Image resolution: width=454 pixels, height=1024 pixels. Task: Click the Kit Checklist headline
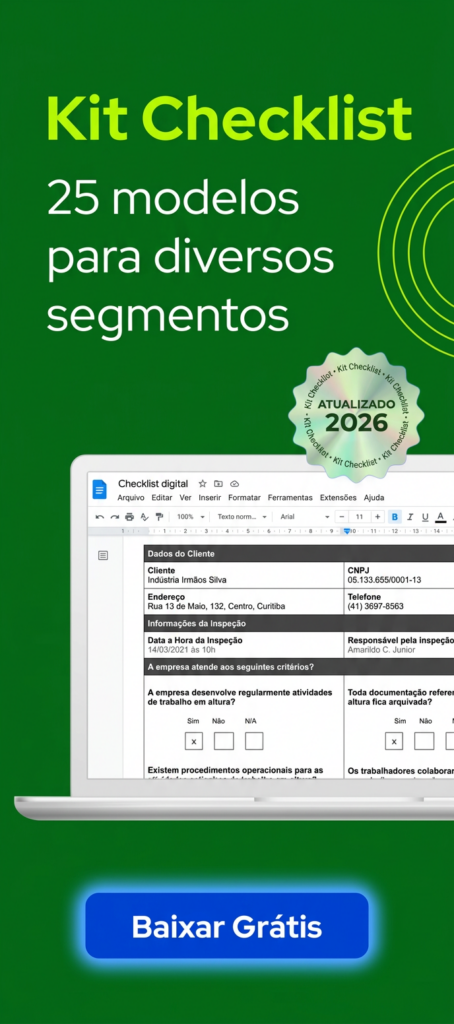pos(229,118)
